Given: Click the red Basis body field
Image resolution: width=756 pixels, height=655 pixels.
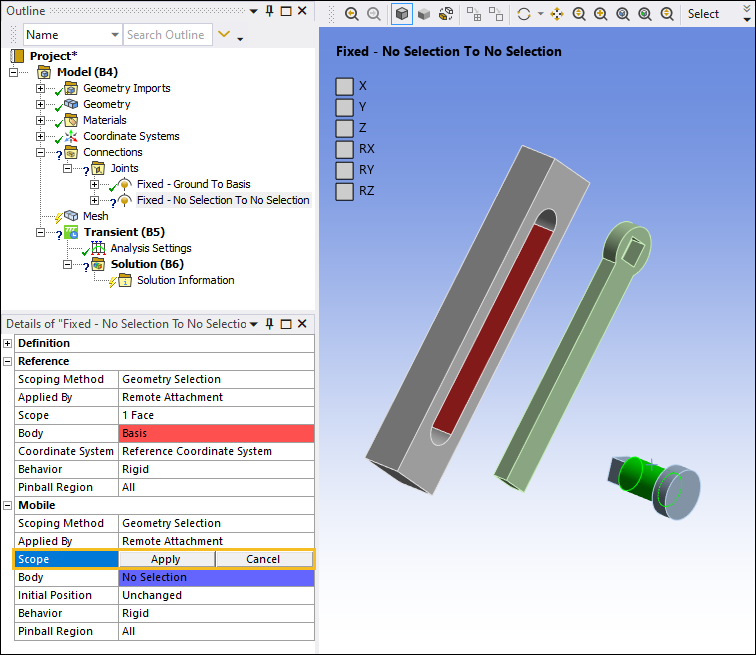Looking at the screenshot, I should (x=216, y=433).
